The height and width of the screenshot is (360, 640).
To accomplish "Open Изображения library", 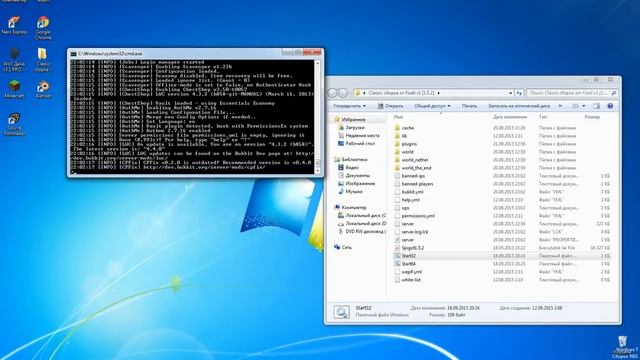I will pyautogui.click(x=356, y=184).
